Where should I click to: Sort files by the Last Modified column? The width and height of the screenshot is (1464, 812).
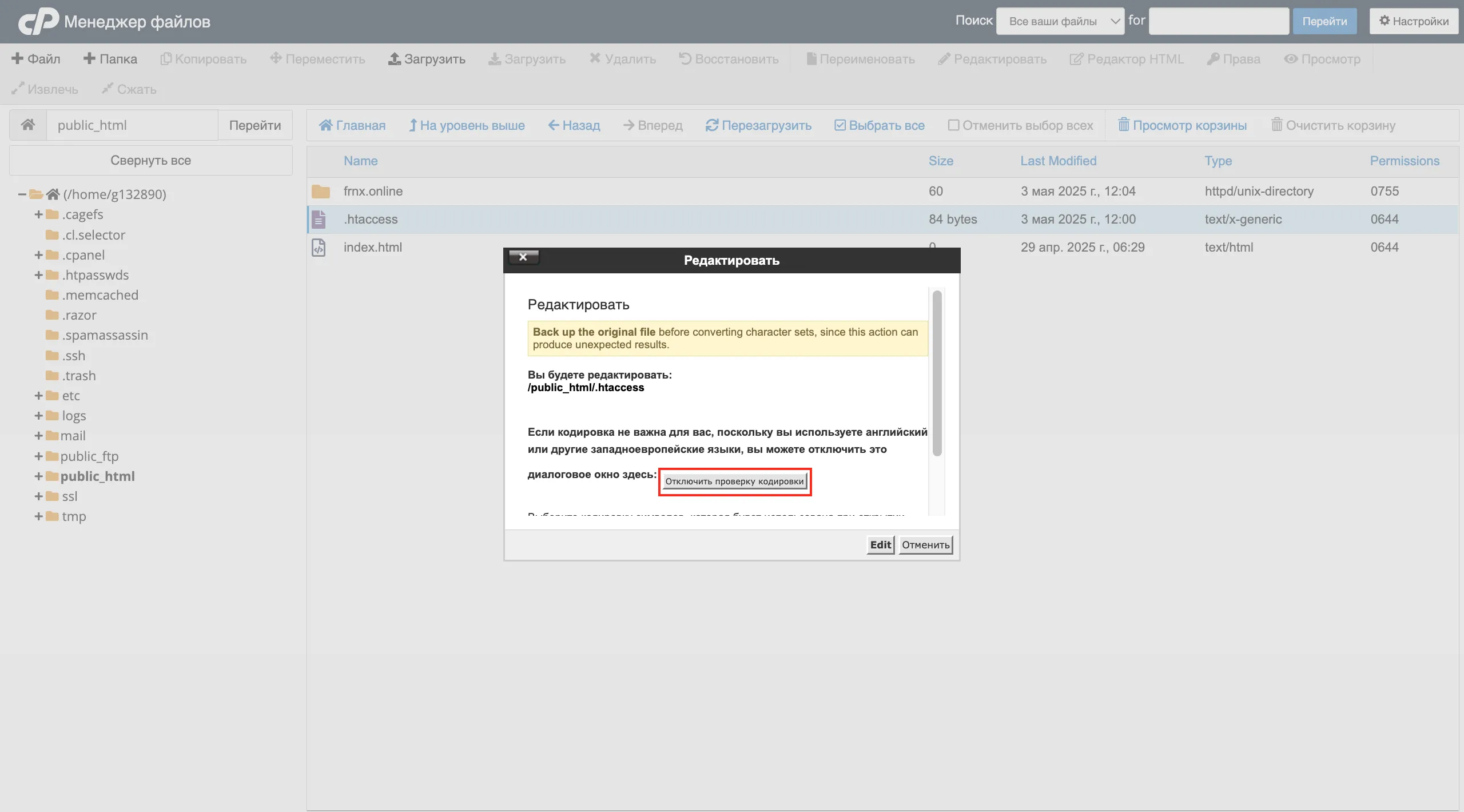1058,161
